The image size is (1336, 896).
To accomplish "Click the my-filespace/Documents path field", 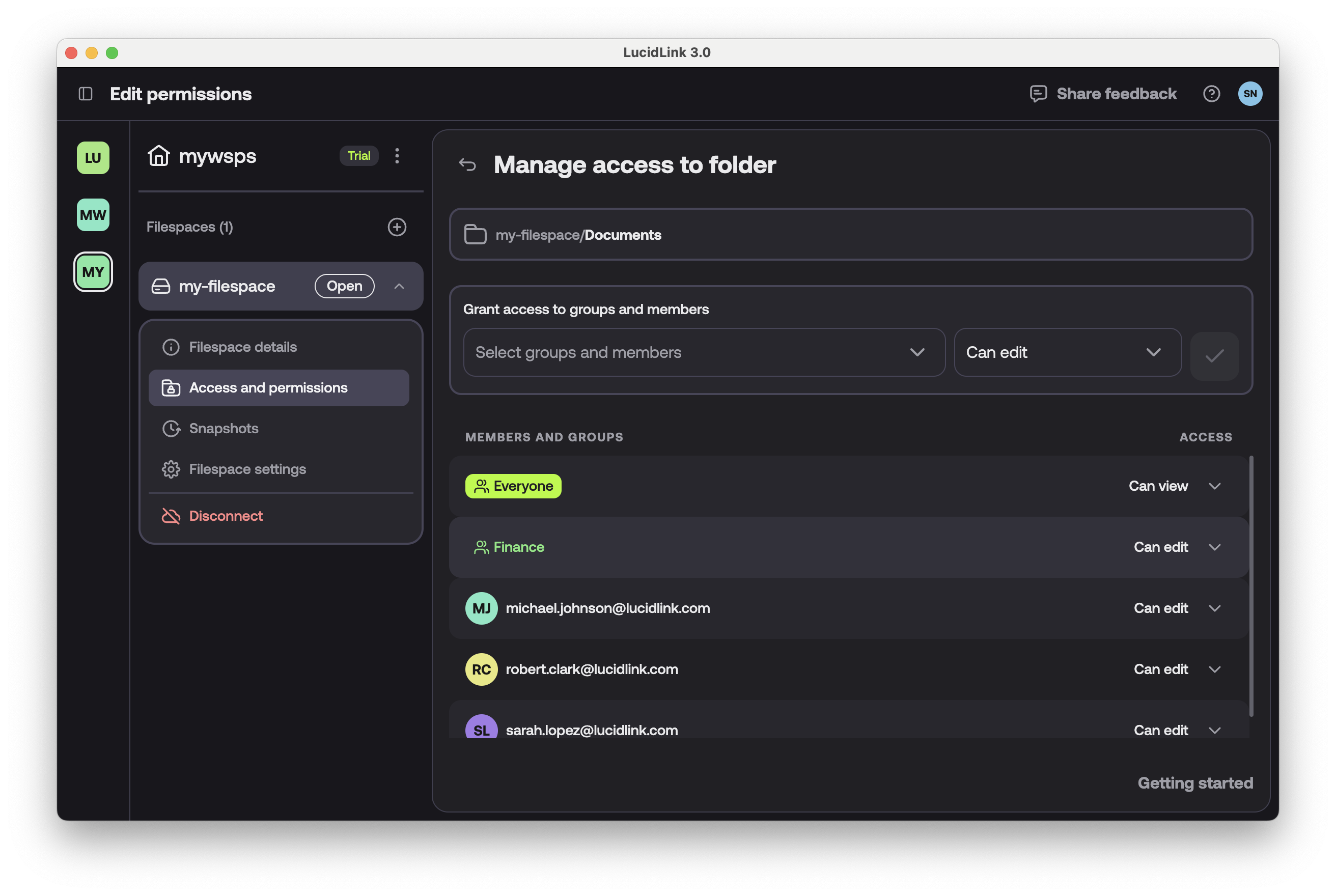I will pos(851,235).
